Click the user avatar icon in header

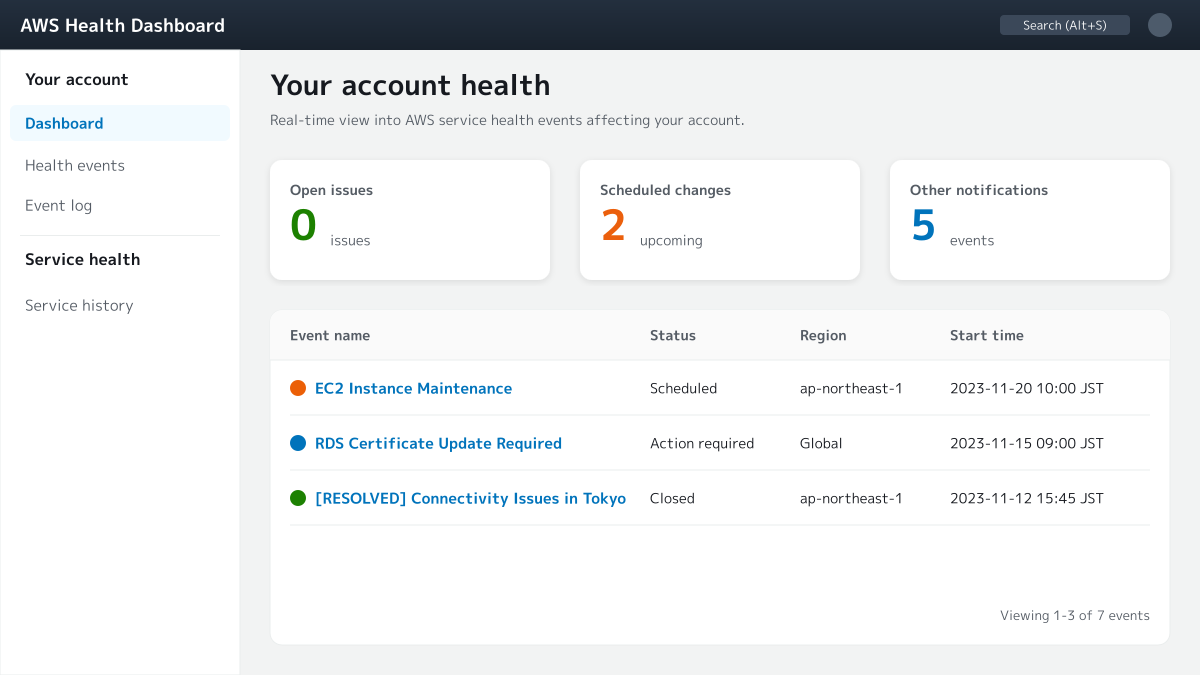1160,25
